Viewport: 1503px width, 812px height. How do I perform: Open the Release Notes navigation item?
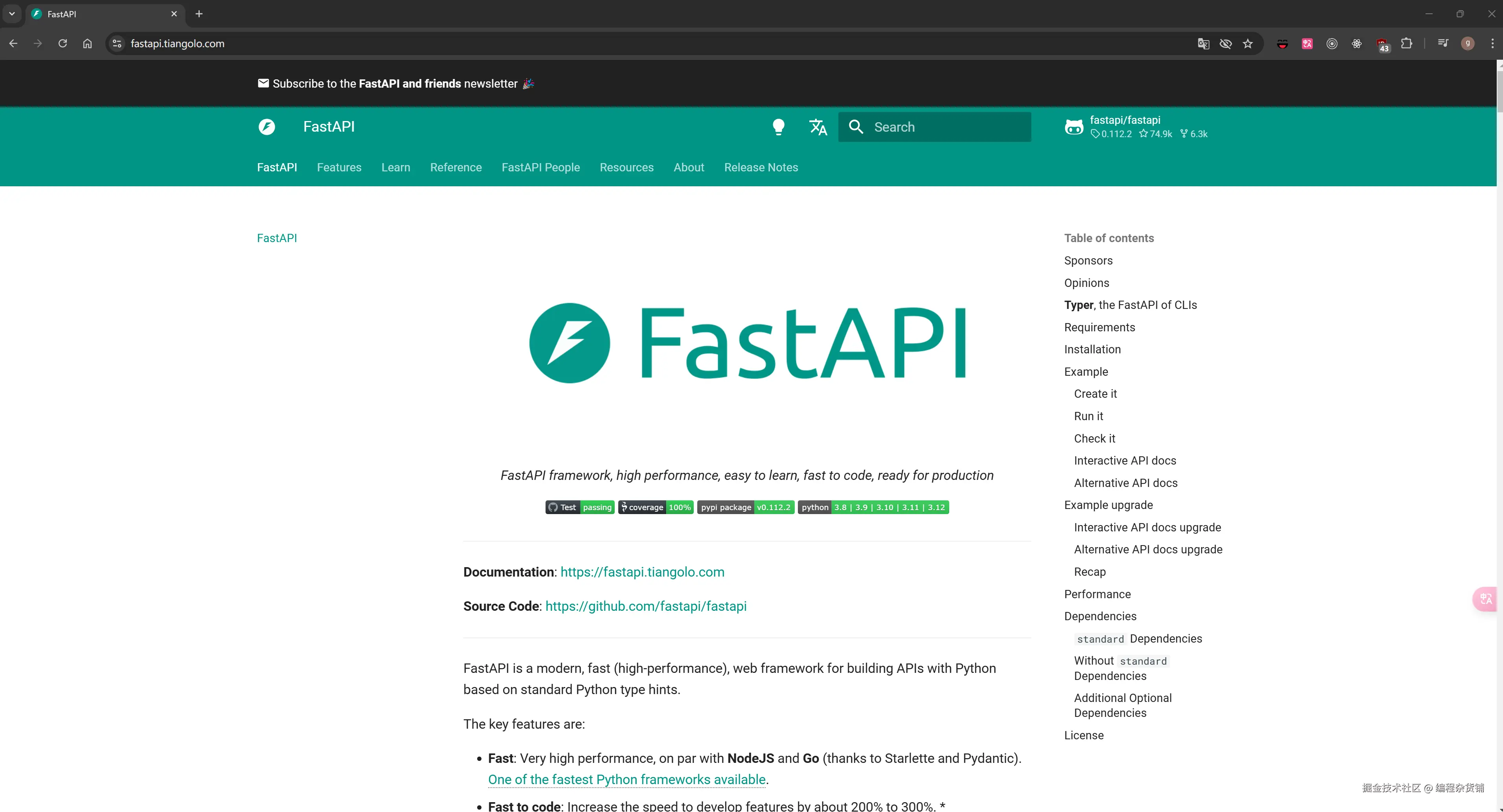761,167
